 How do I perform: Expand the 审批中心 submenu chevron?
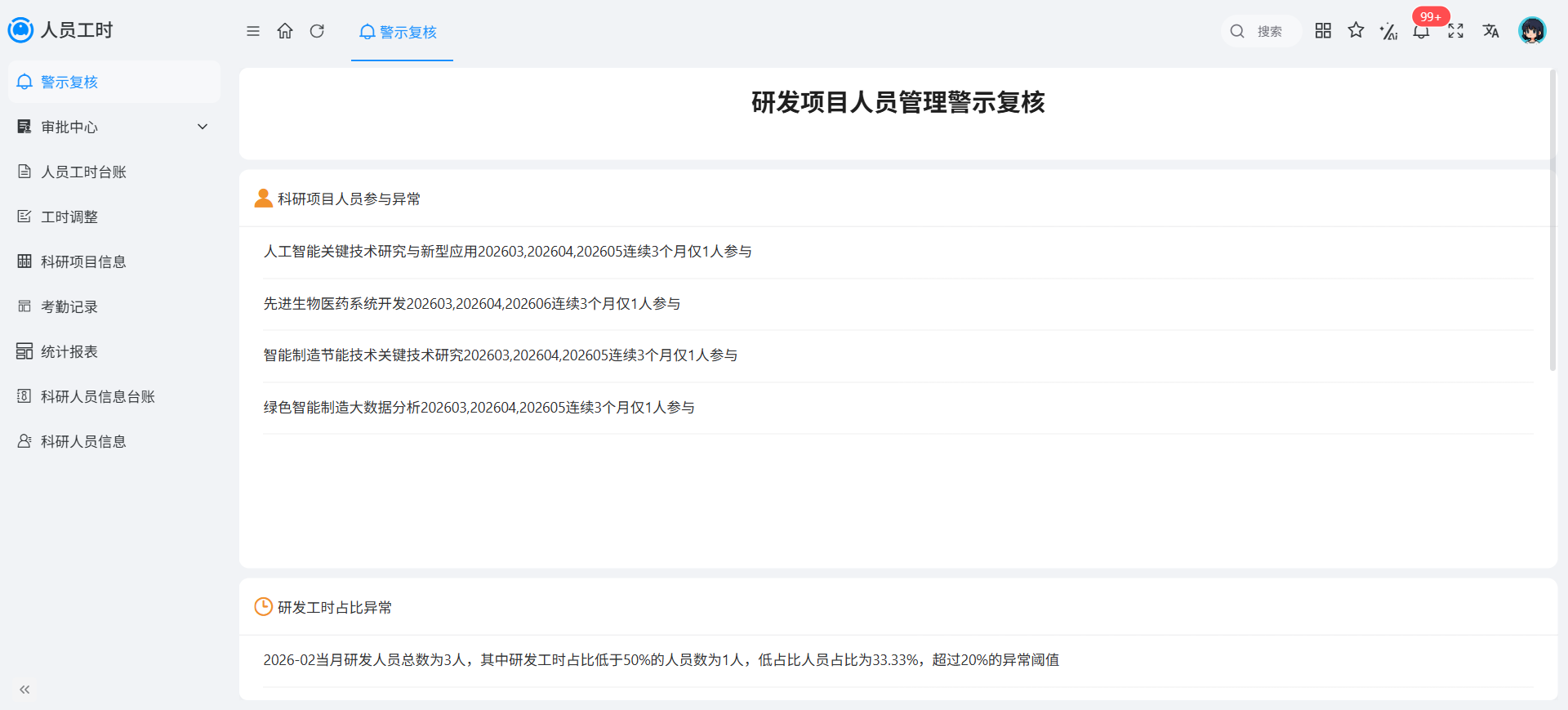[x=203, y=127]
